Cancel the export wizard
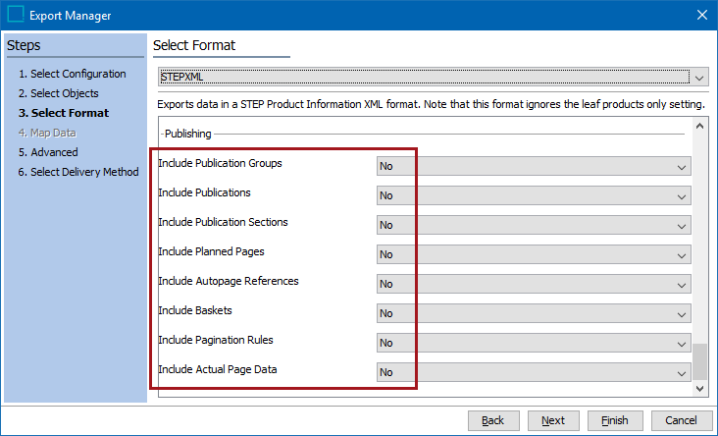This screenshot has height=436, width=718. point(681,420)
